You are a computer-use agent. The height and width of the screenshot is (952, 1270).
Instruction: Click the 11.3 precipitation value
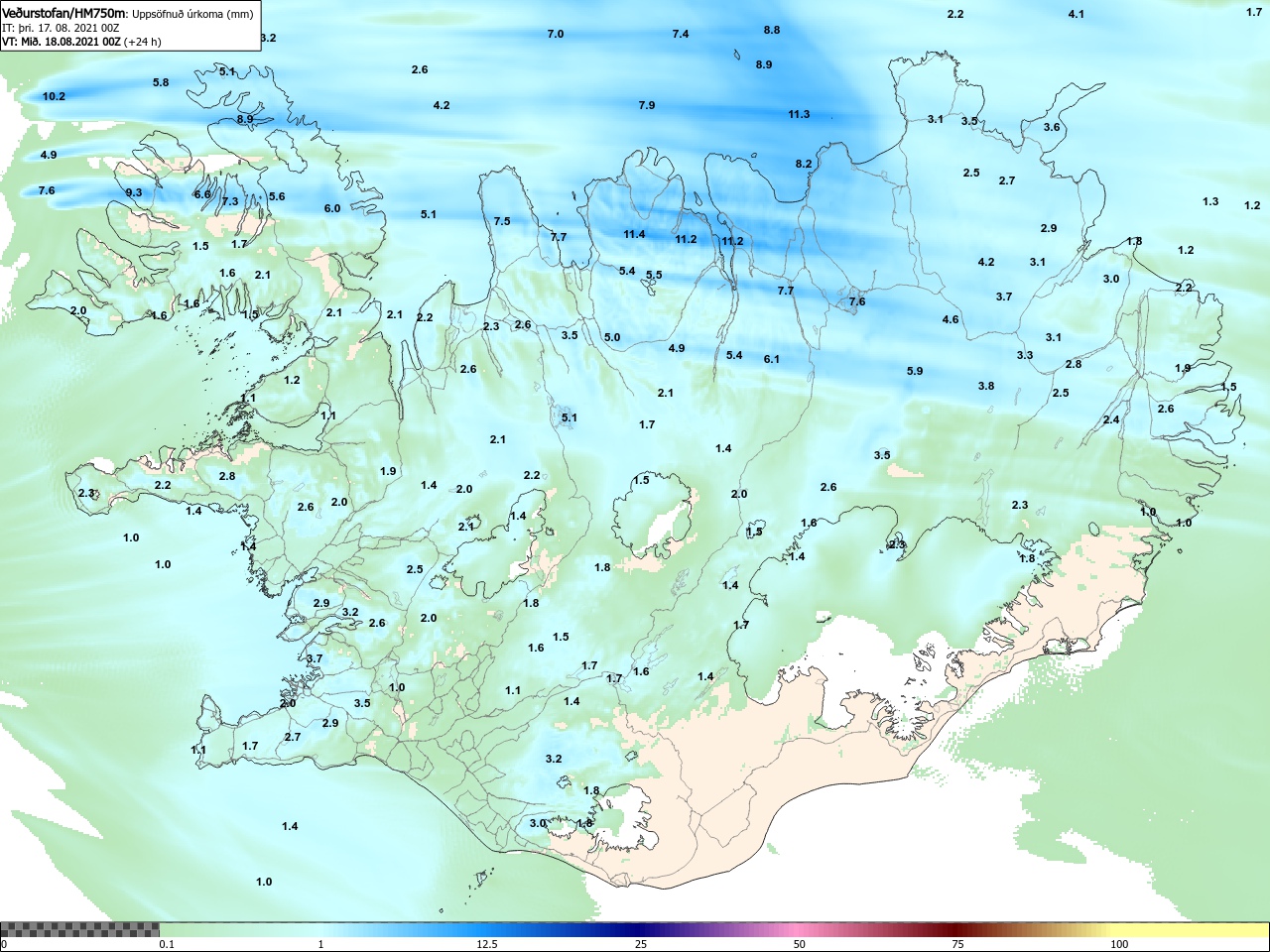point(799,114)
